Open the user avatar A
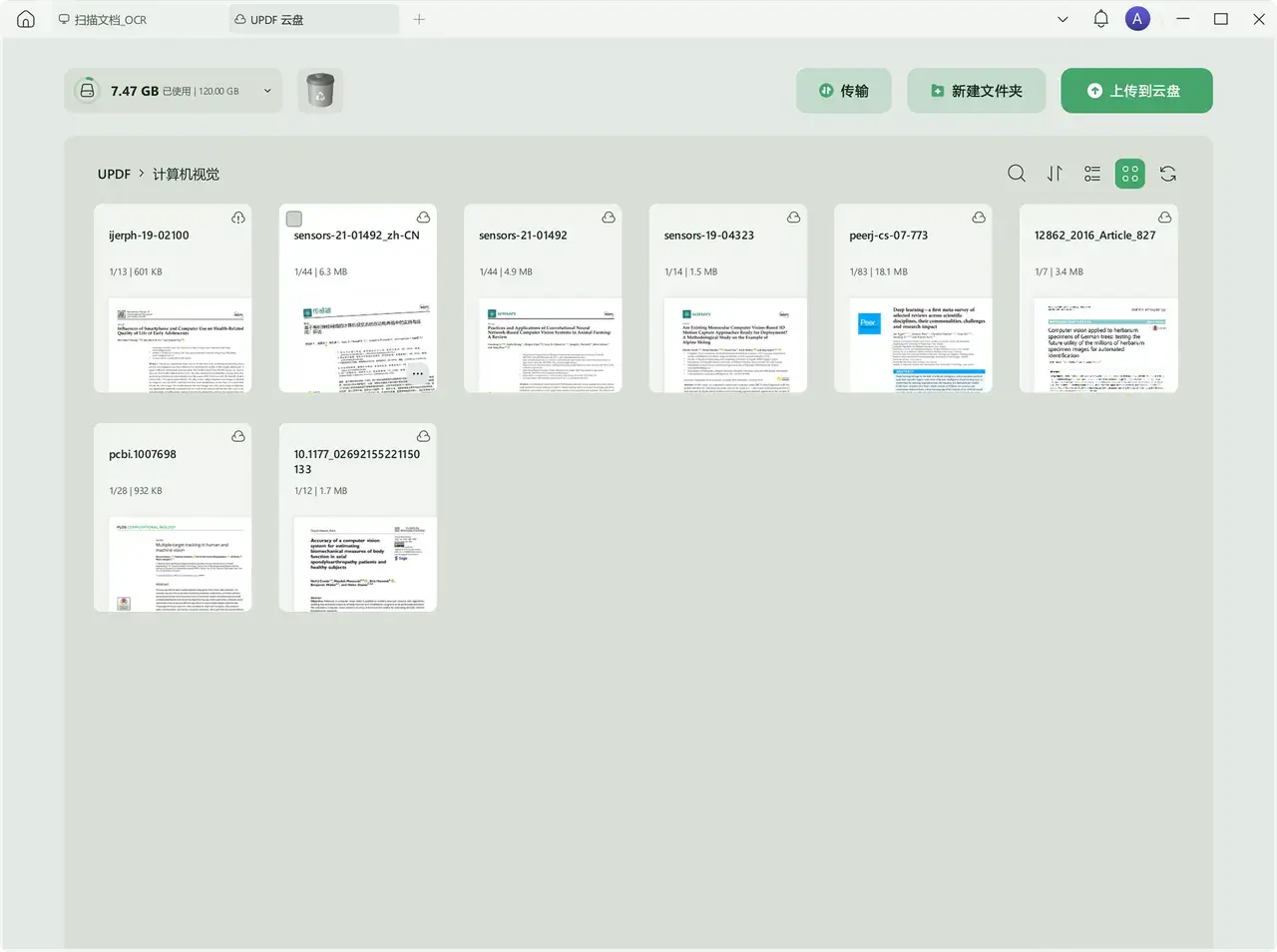 click(x=1137, y=19)
